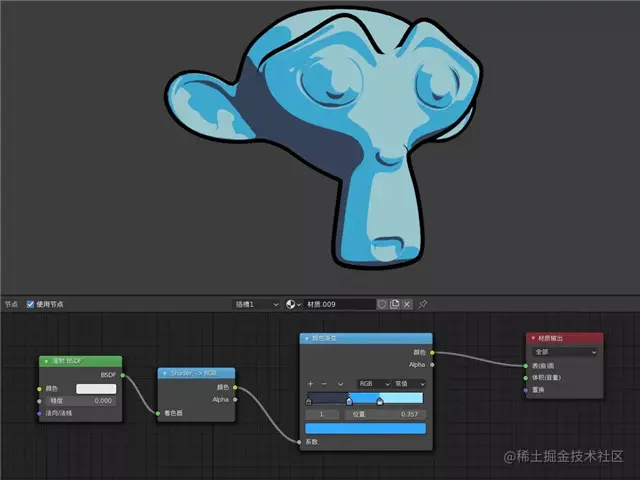Collapse the Diffuse BSDF node

46,361
